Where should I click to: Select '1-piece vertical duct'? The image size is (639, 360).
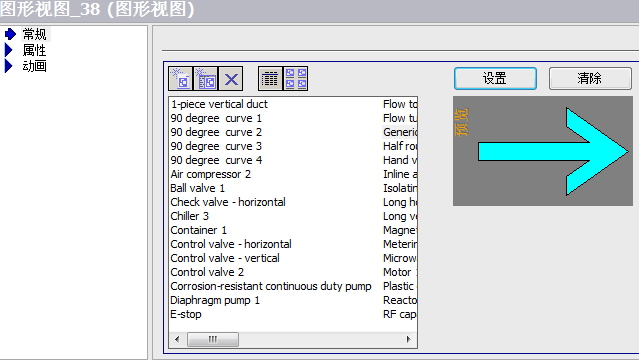219,104
